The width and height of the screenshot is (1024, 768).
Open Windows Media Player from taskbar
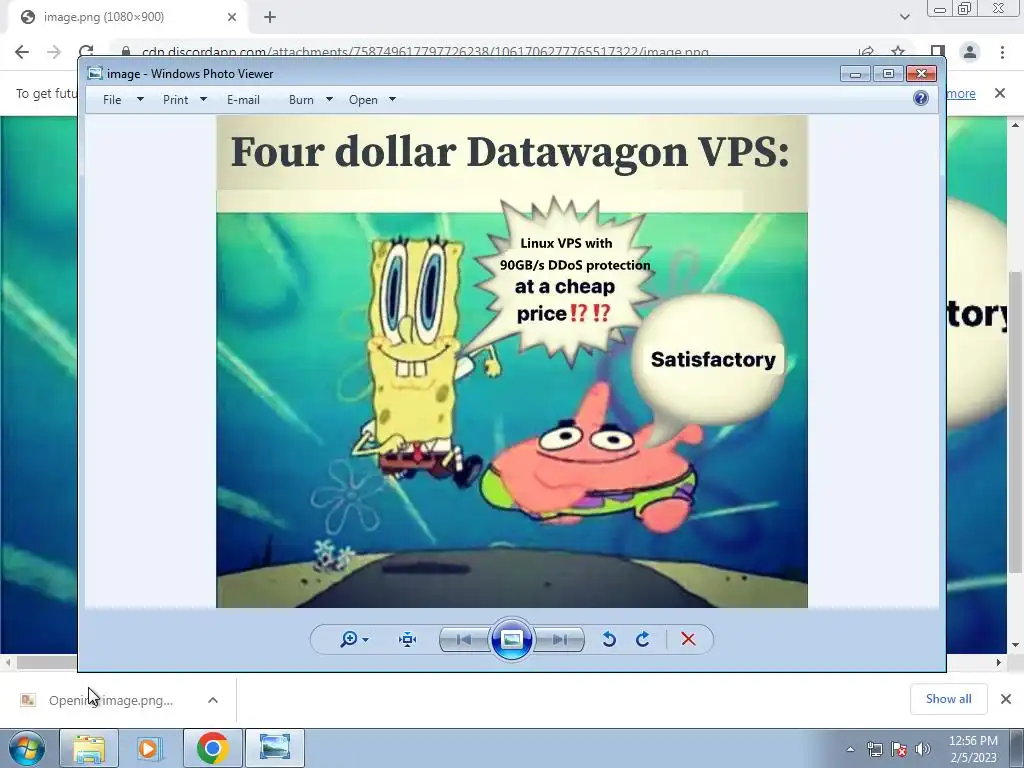point(149,748)
